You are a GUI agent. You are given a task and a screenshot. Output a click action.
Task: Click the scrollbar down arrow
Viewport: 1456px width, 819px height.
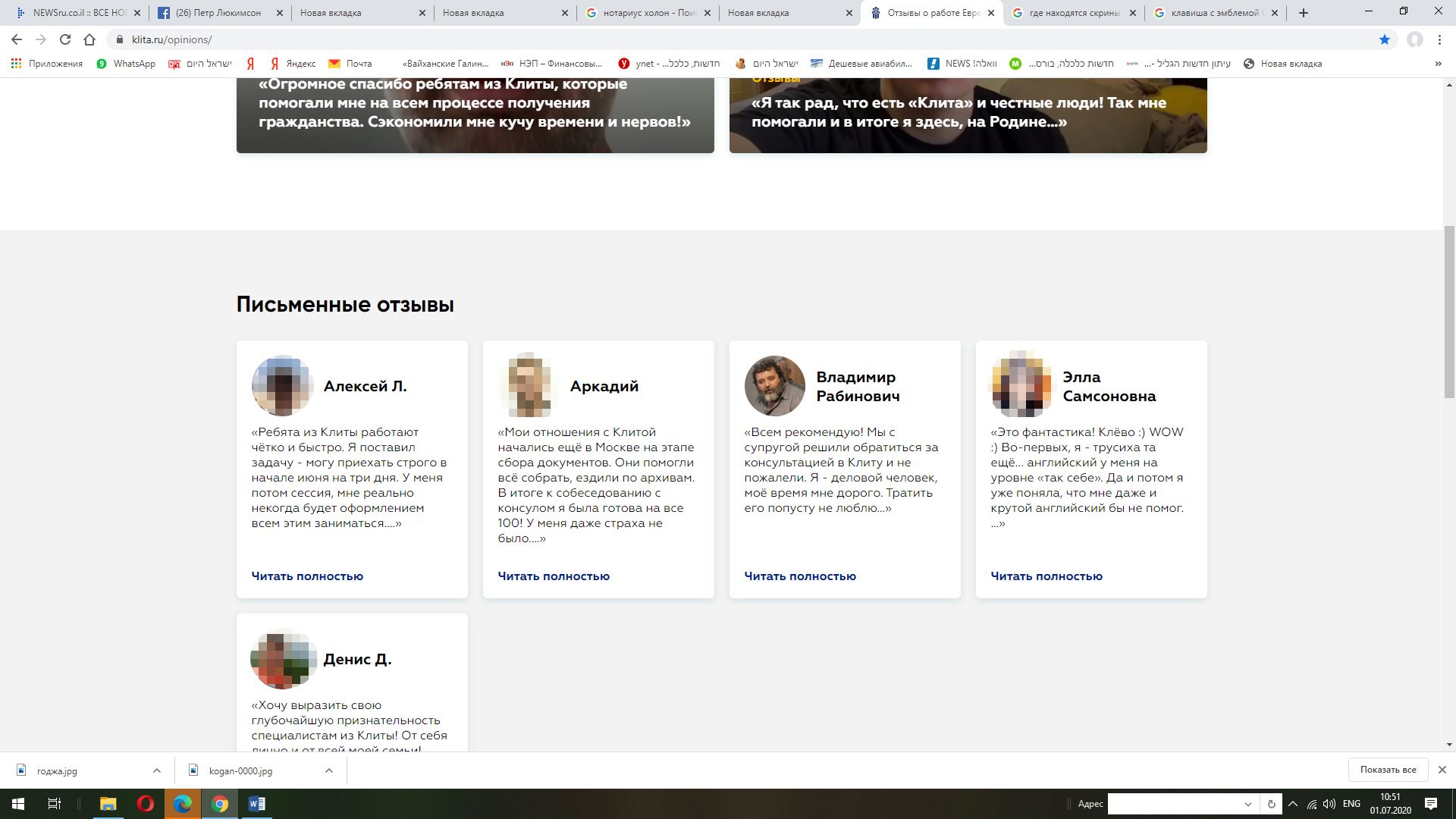point(1449,745)
